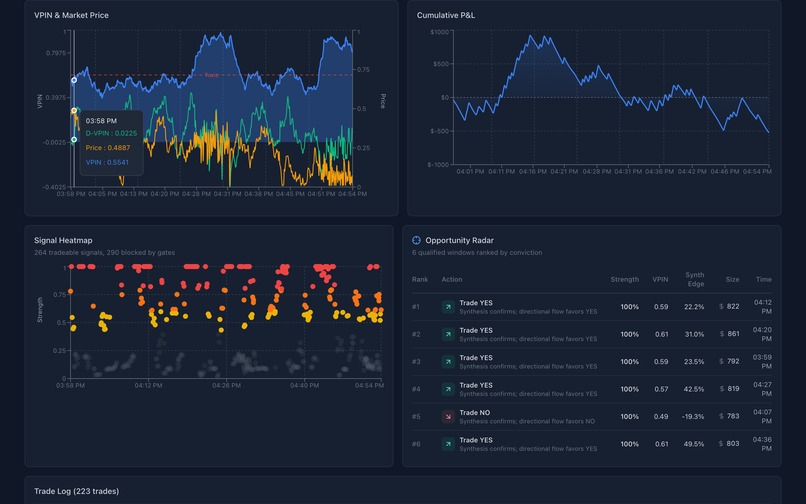Click the 04:07 PM time in rank #5
Viewport: 806px width, 504px height.
click(x=762, y=417)
